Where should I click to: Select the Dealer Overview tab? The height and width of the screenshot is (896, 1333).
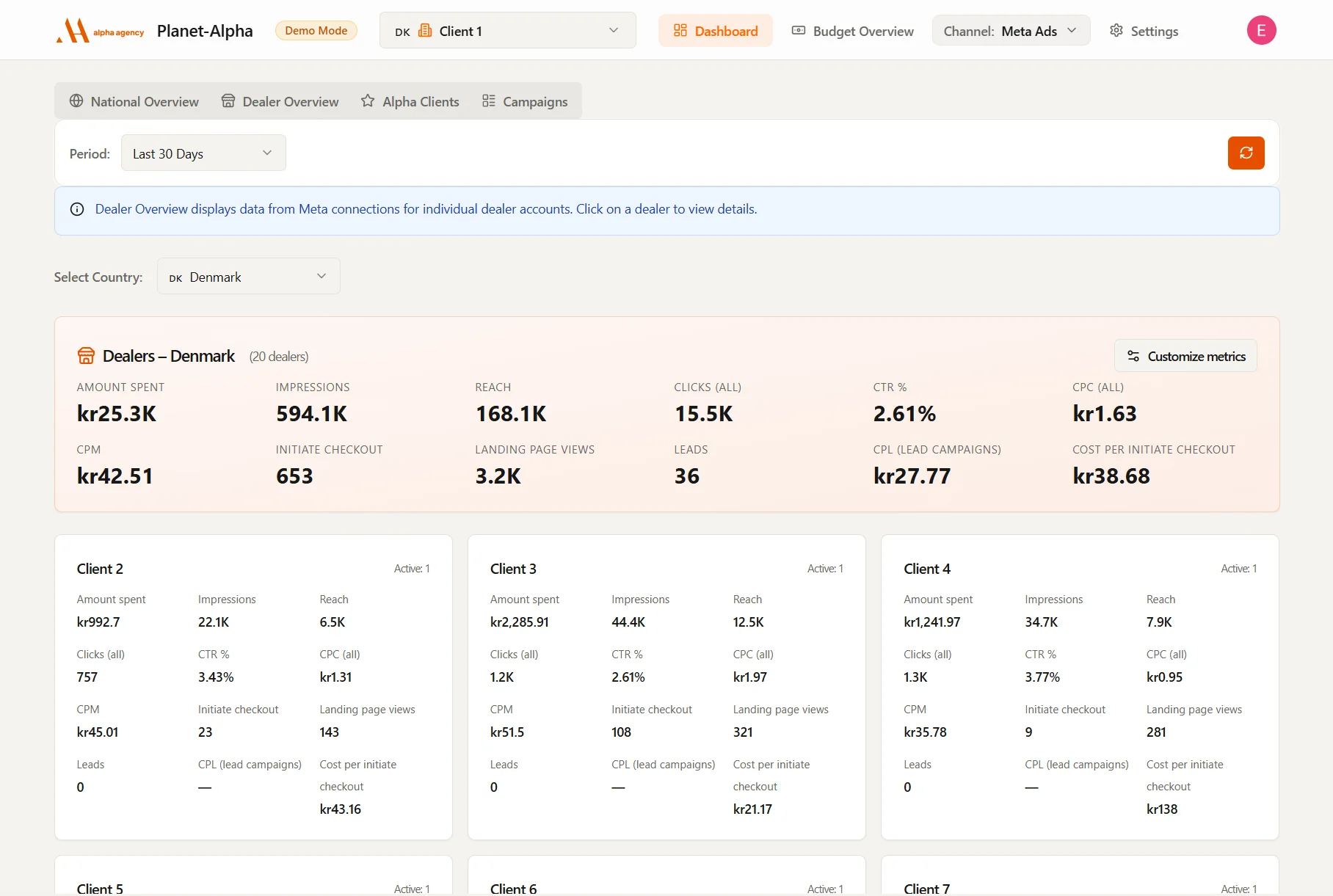pyautogui.click(x=280, y=101)
